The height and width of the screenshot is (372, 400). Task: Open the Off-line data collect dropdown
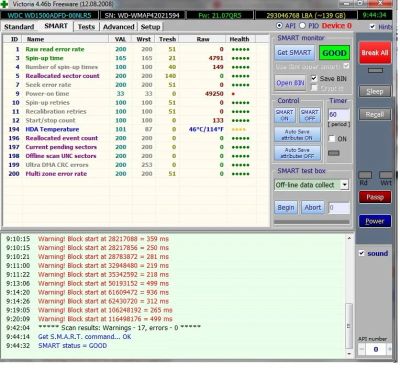344,185
